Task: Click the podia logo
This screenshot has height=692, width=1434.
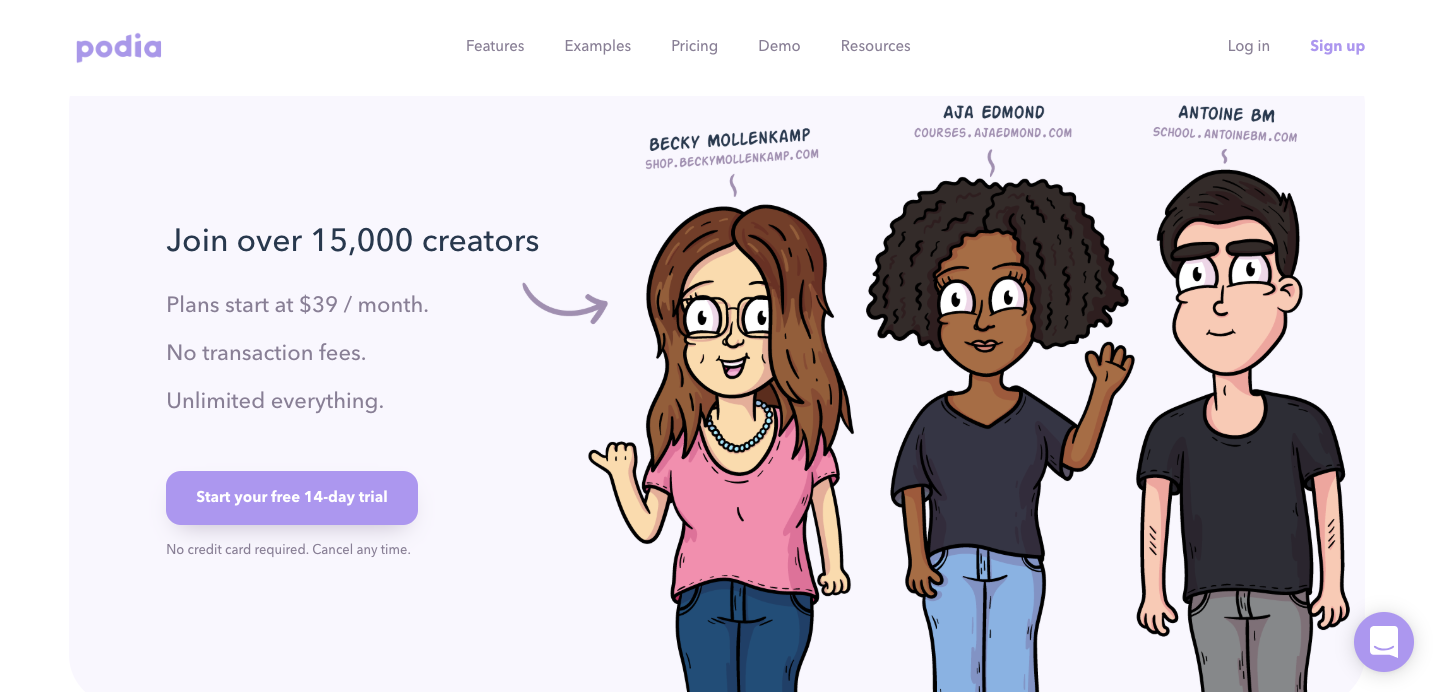Action: coord(119,47)
